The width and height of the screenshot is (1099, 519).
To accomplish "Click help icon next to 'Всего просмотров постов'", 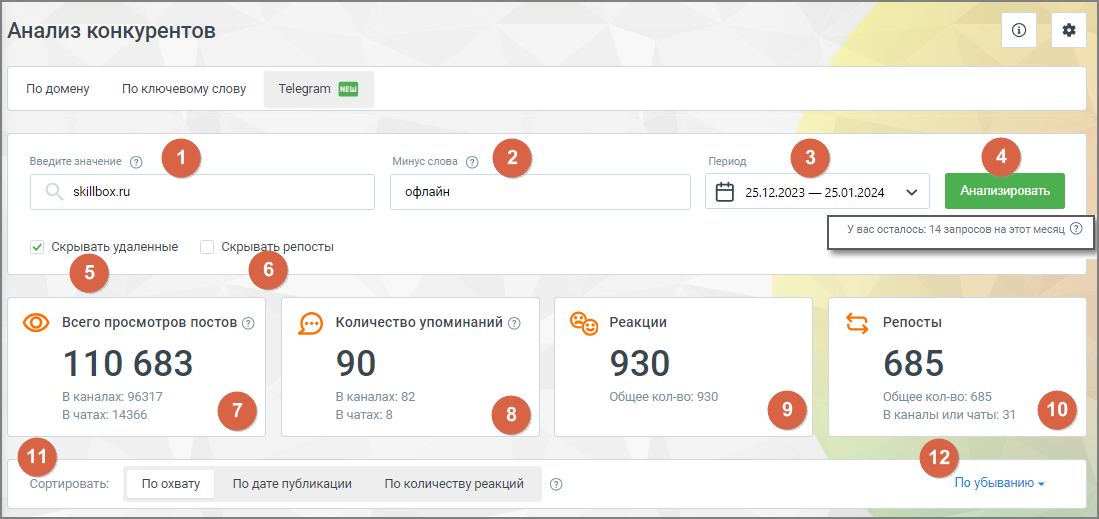I will [x=247, y=323].
